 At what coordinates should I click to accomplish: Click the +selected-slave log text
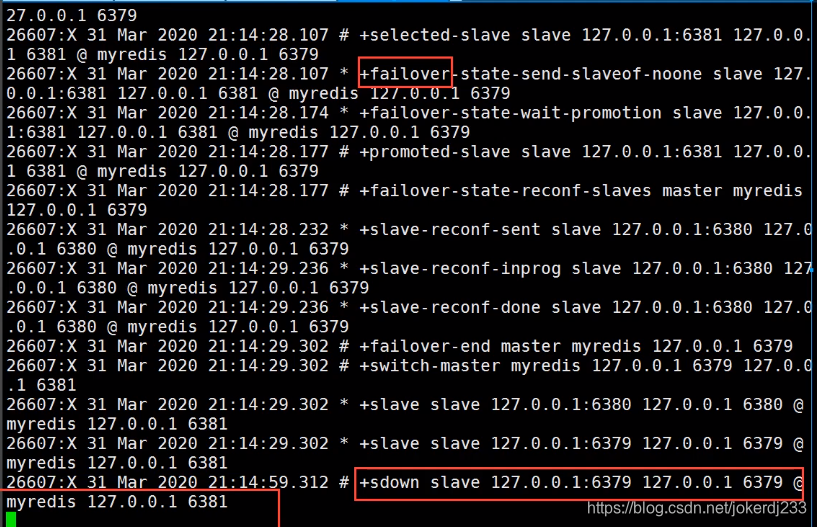pyautogui.click(x=435, y=35)
